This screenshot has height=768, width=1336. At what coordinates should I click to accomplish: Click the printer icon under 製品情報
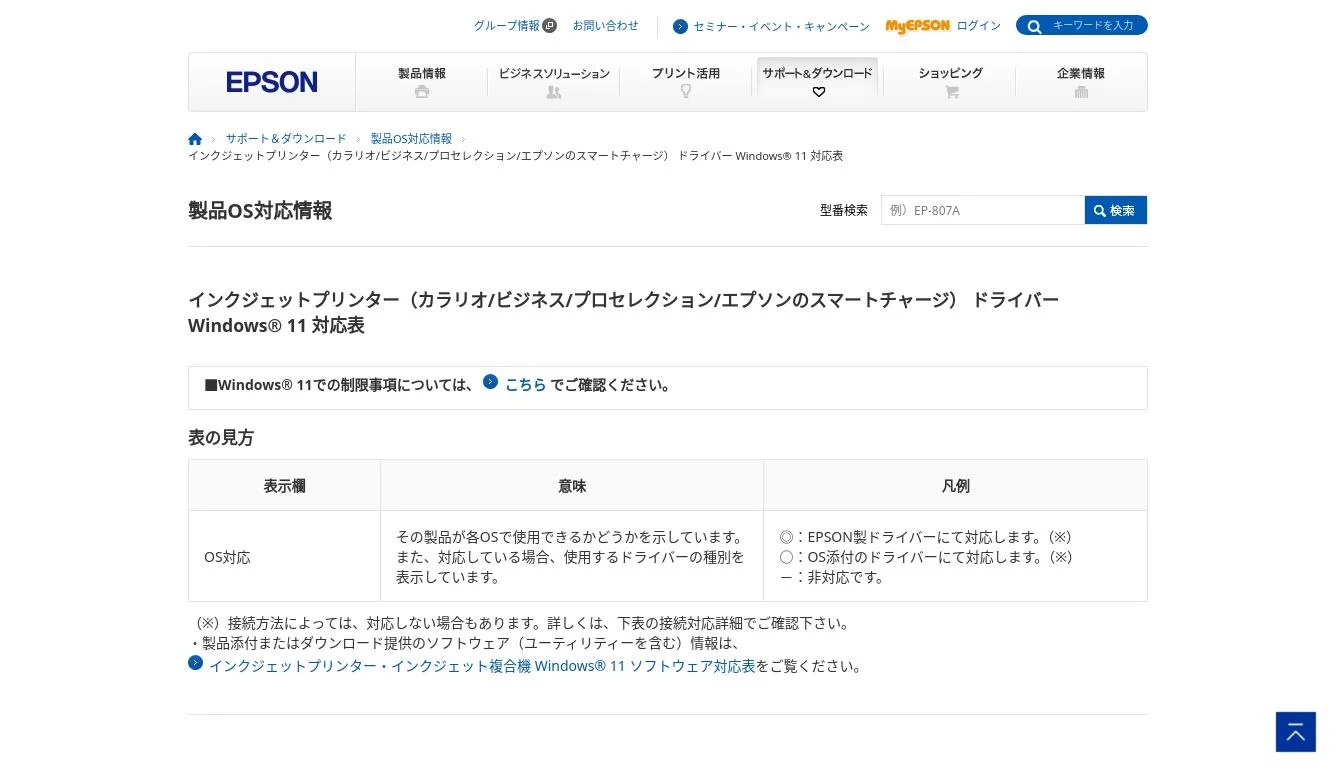pyautogui.click(x=422, y=92)
